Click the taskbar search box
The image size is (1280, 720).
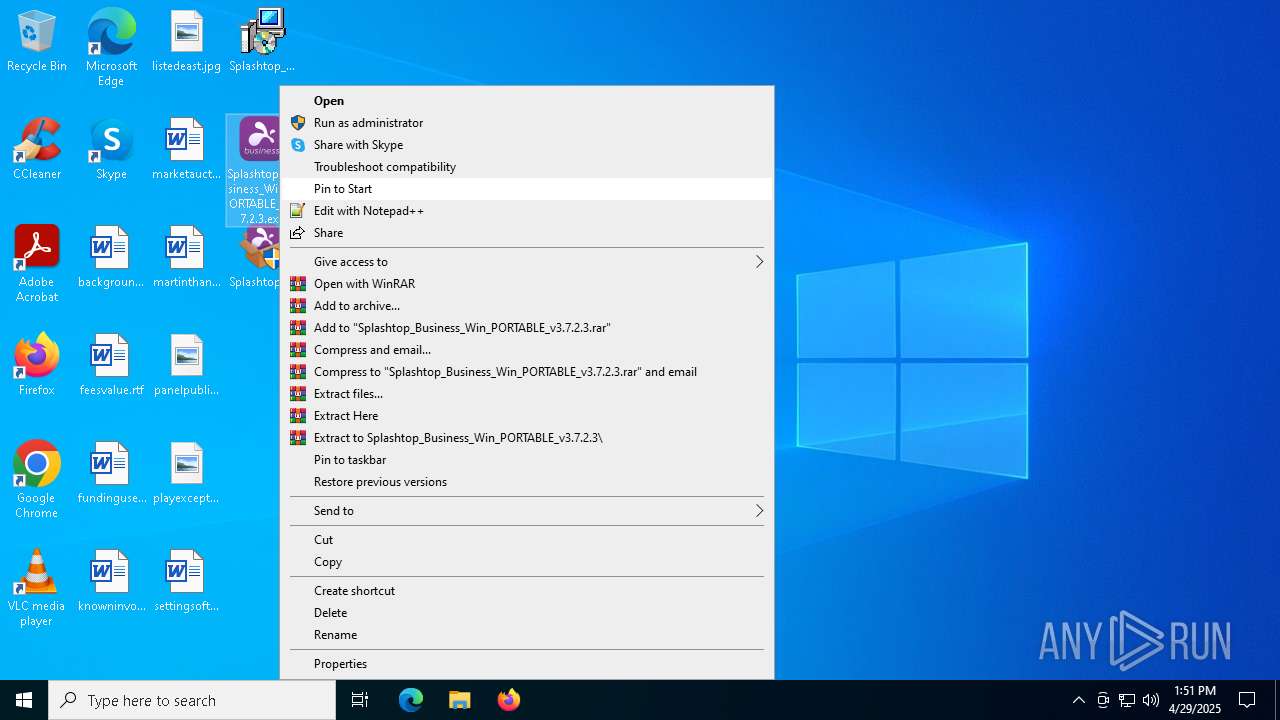tap(192, 700)
